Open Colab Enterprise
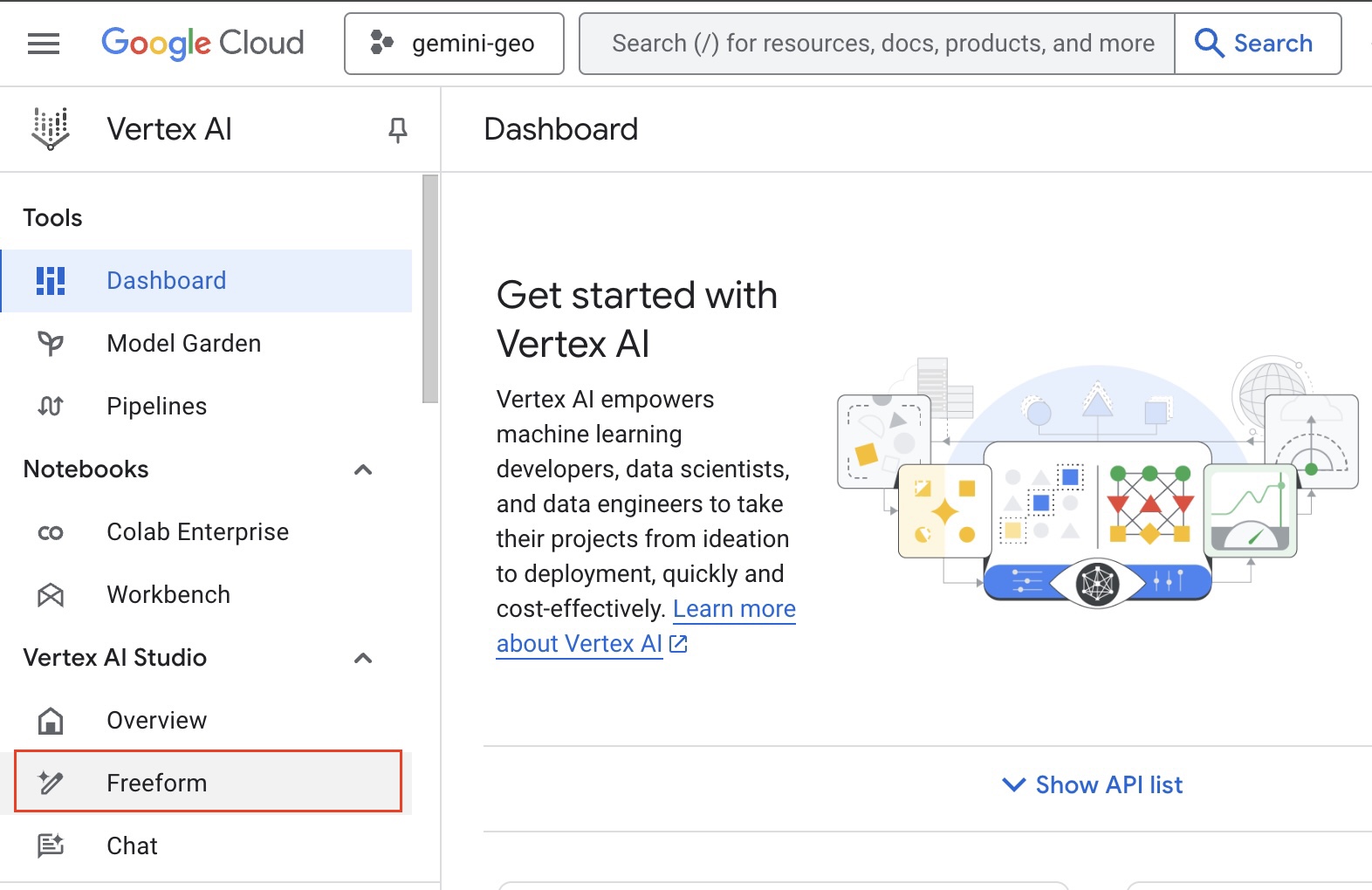The height and width of the screenshot is (890, 1372). (207, 532)
